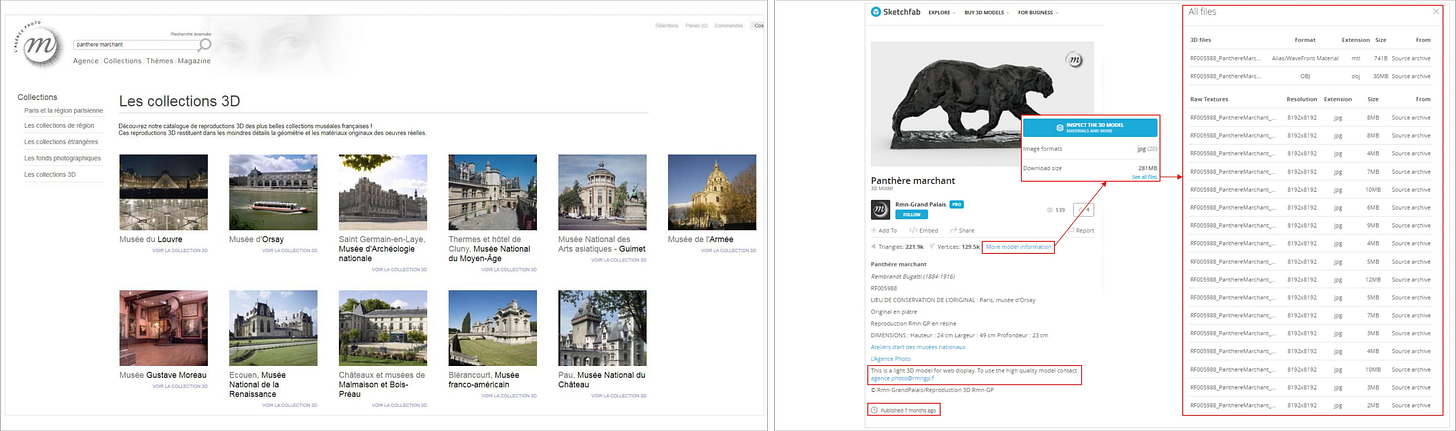Open the Buy 3D Models dropdown
Screen dimensions: 1456x431
[987, 12]
